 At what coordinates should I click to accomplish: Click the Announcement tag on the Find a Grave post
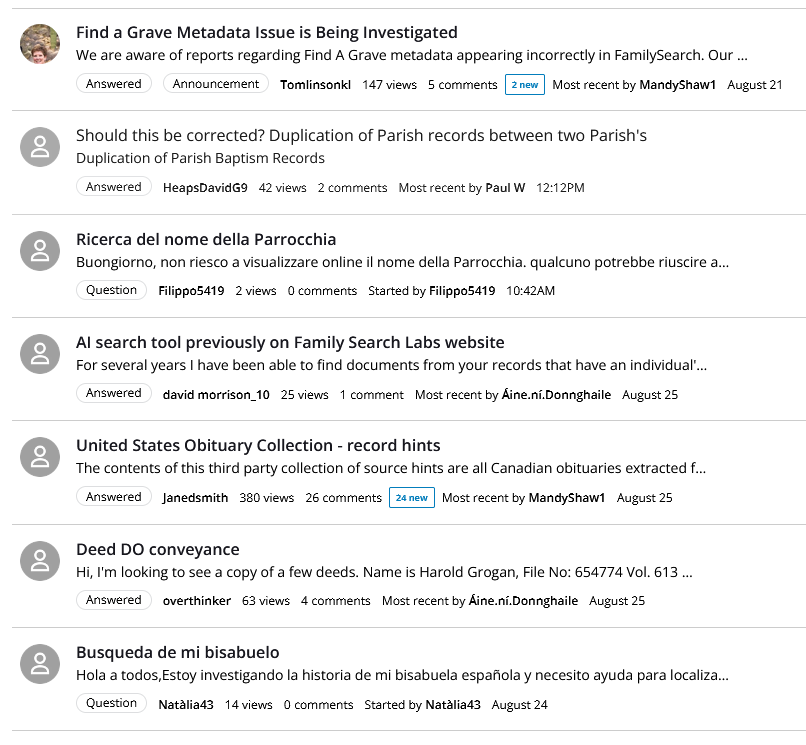coord(216,84)
